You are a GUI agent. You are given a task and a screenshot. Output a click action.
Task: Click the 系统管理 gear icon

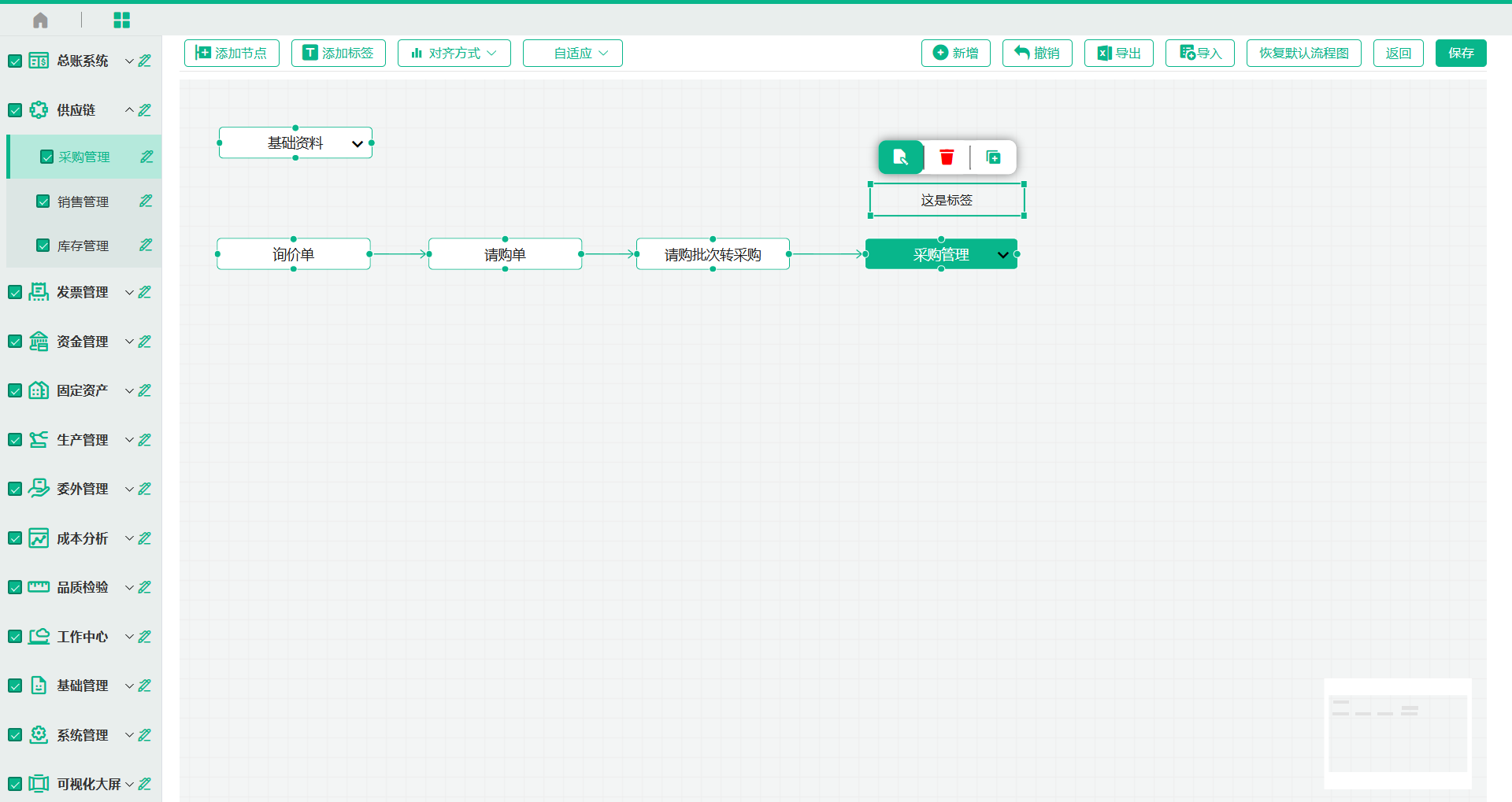pyautogui.click(x=39, y=735)
